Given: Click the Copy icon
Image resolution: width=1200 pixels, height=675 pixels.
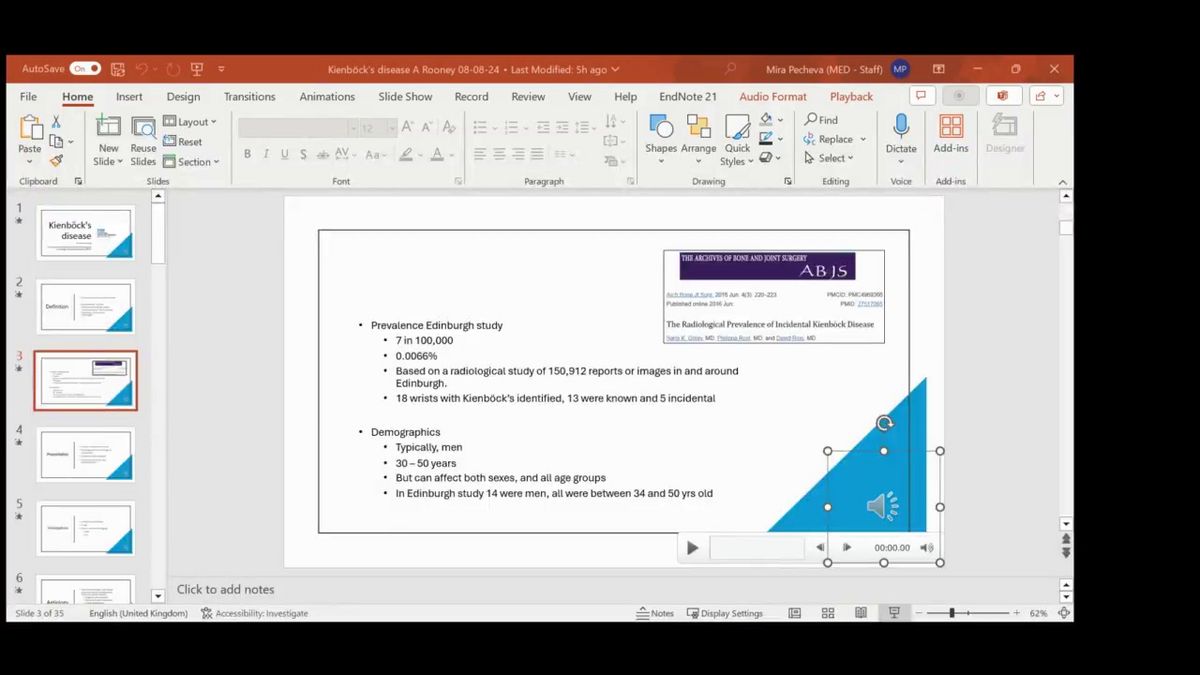Looking at the screenshot, I should (56, 141).
